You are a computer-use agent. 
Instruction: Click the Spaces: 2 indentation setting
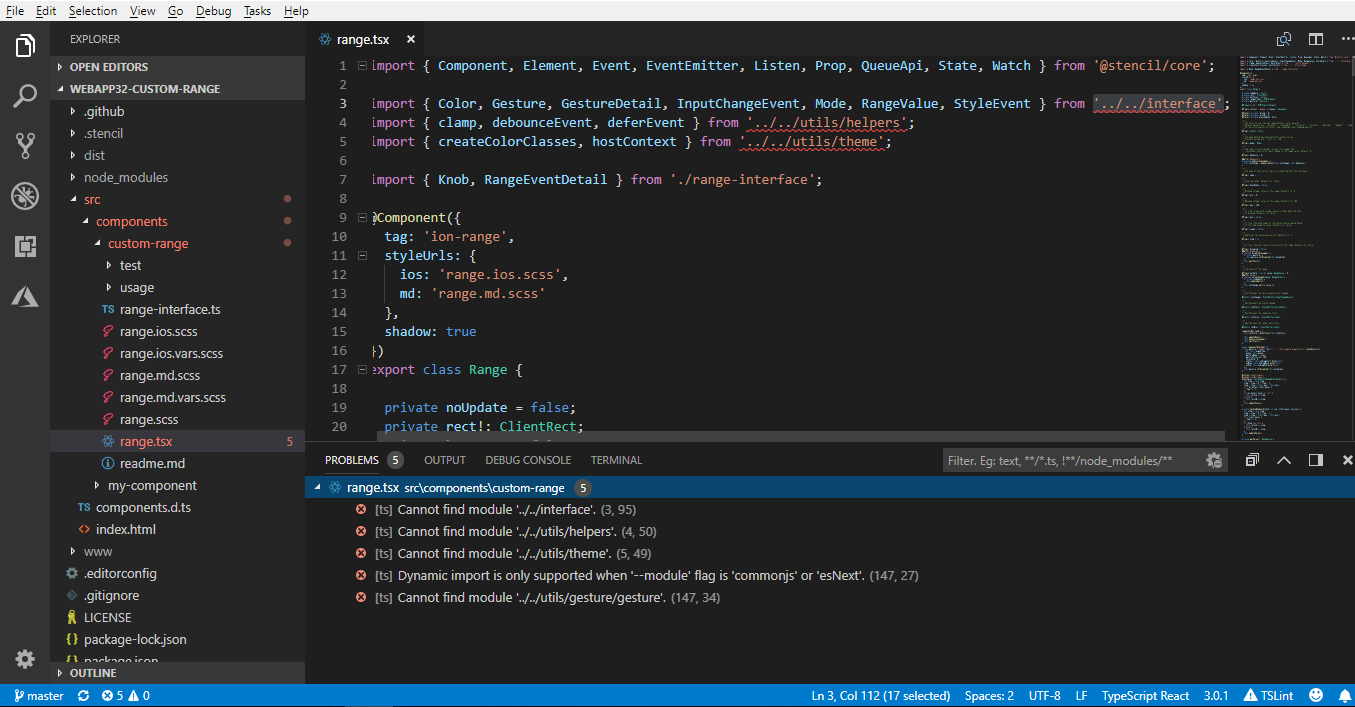pyautogui.click(x=989, y=695)
